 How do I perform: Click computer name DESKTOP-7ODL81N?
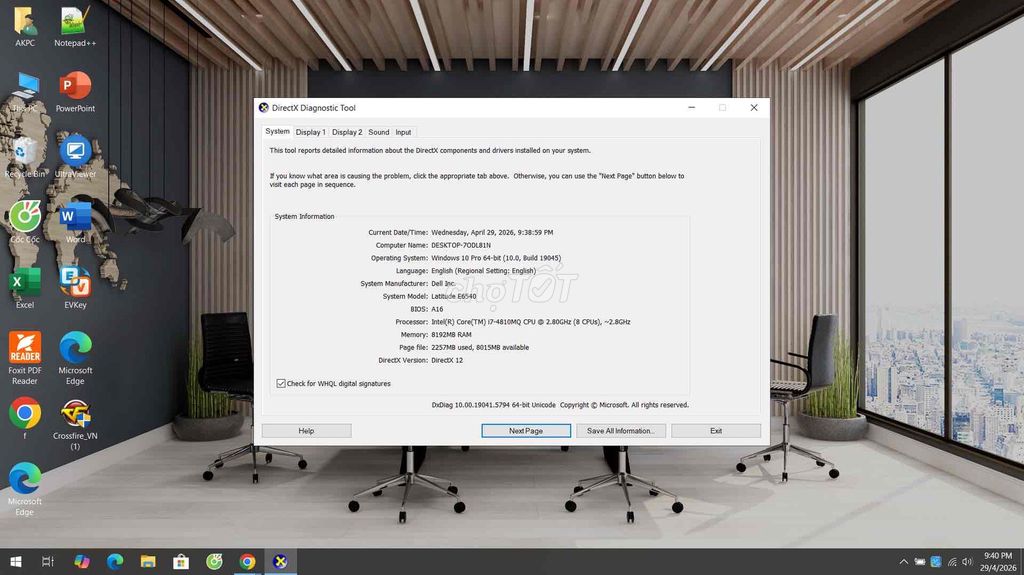(461, 245)
